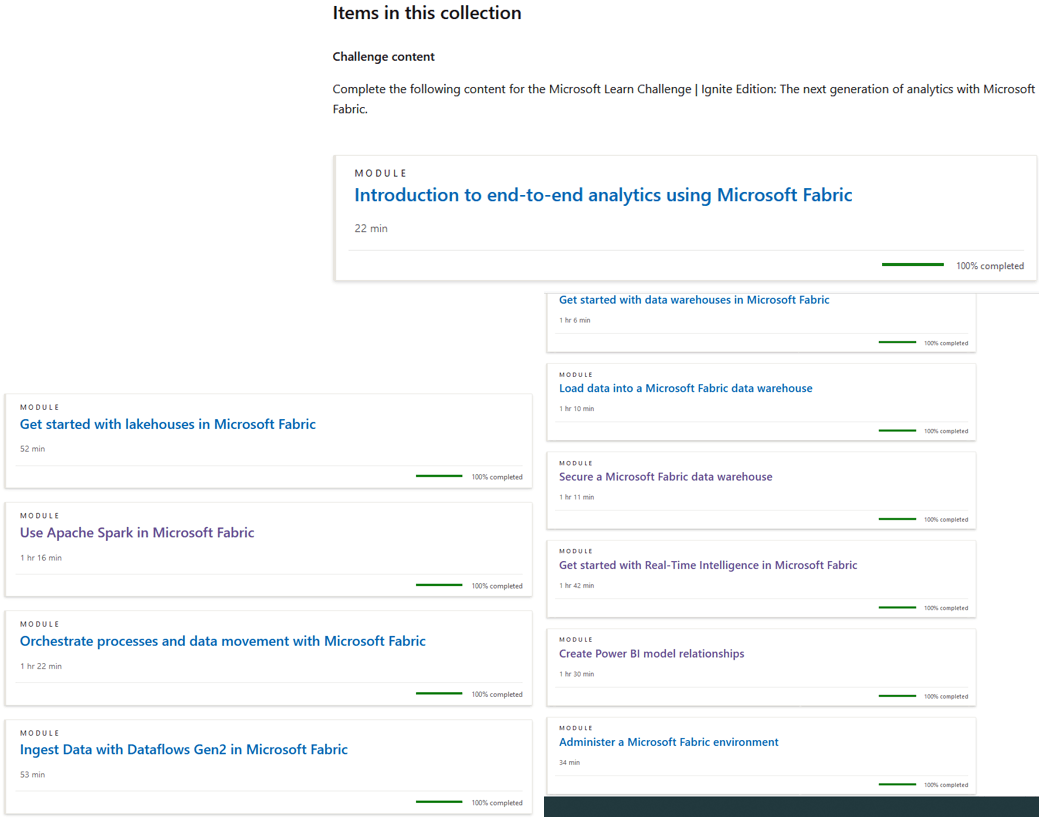
Task: Click the Orchestrate processes module progress bar
Action: pyautogui.click(x=439, y=693)
